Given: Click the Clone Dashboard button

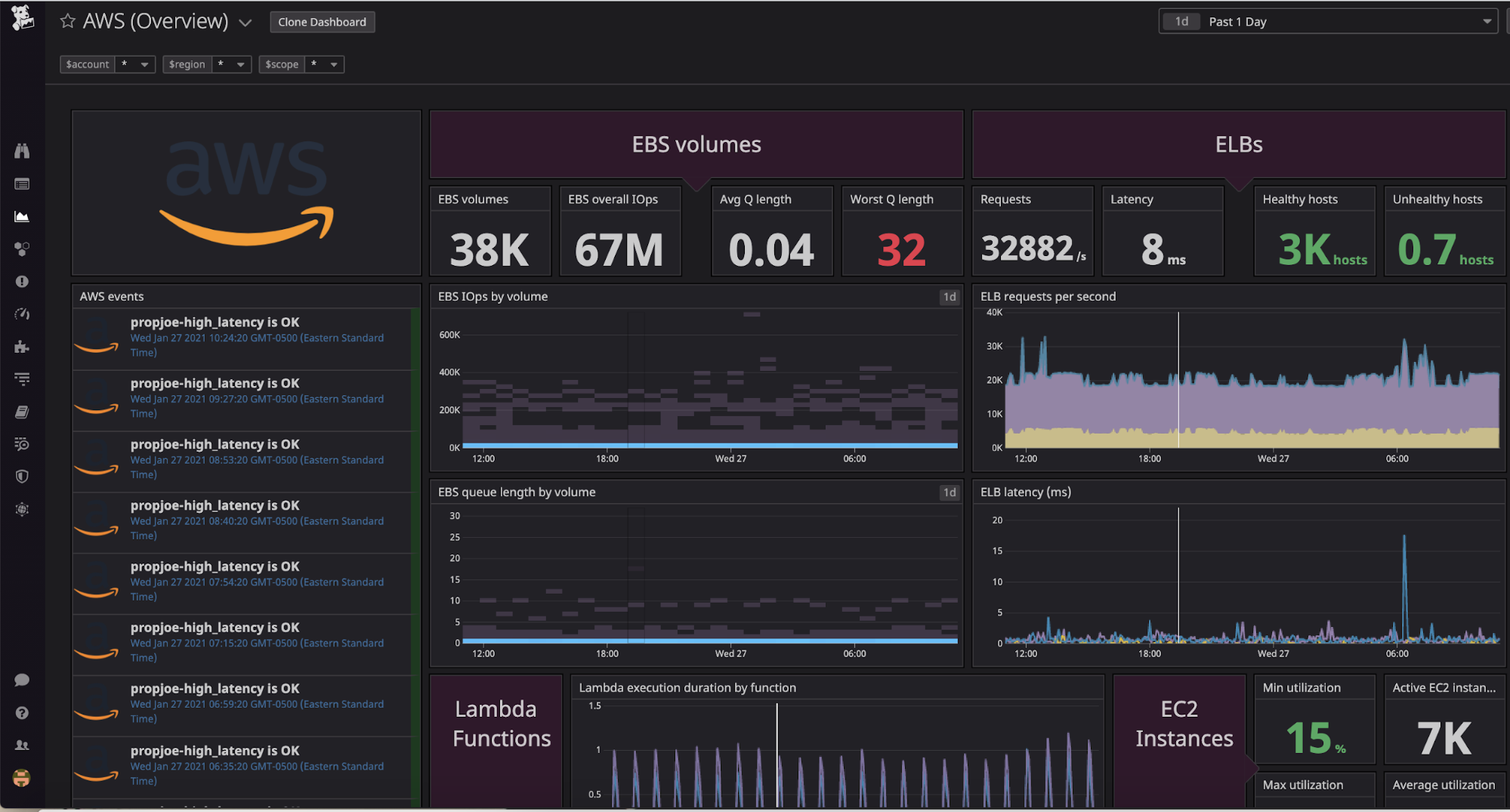Looking at the screenshot, I should tap(323, 22).
